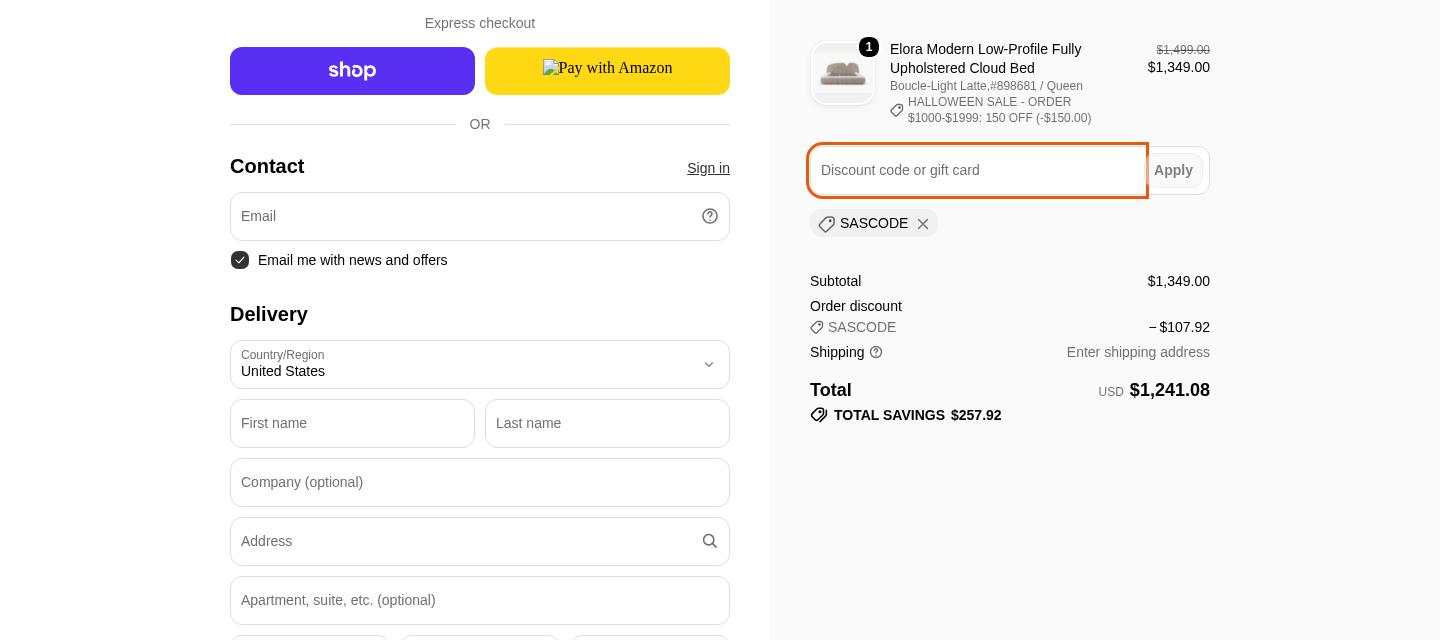Select the Total Savings $257.92 text
This screenshot has height=640, width=1440.
(x=917, y=415)
